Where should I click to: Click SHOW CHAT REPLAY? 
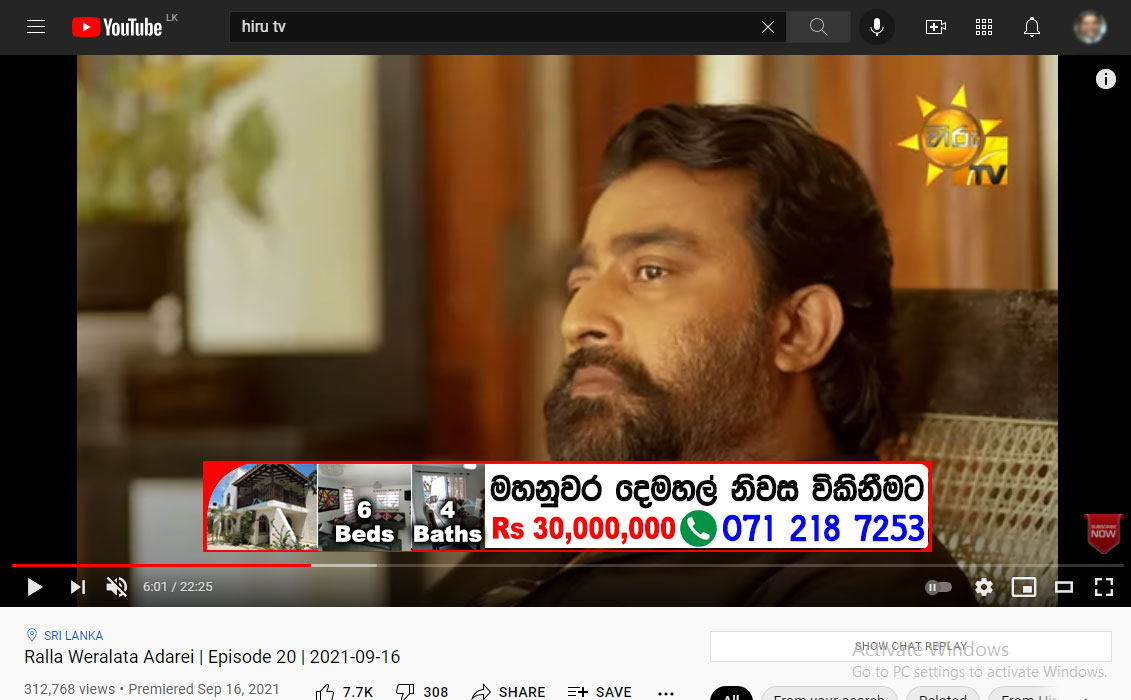click(x=910, y=646)
